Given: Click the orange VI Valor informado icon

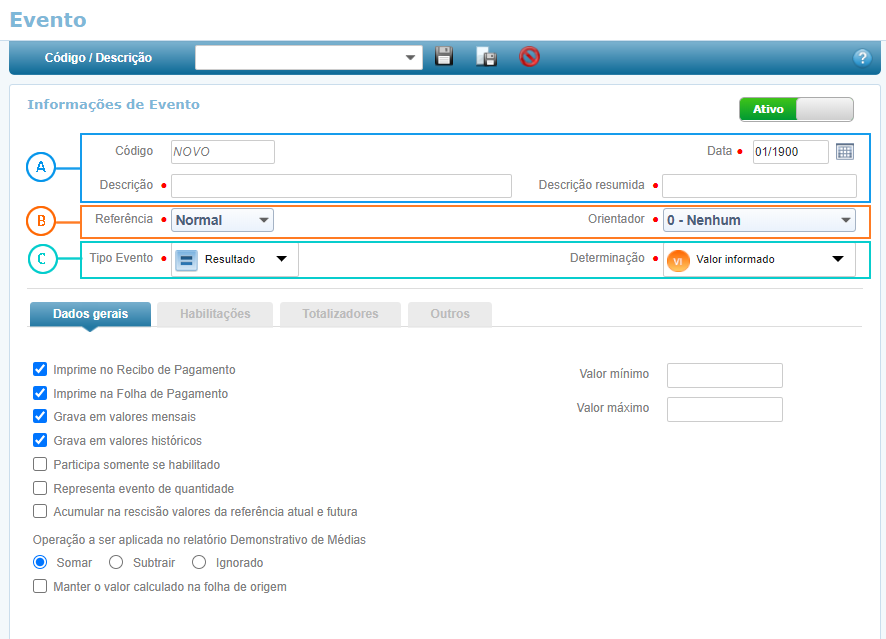Looking at the screenshot, I should (678, 260).
